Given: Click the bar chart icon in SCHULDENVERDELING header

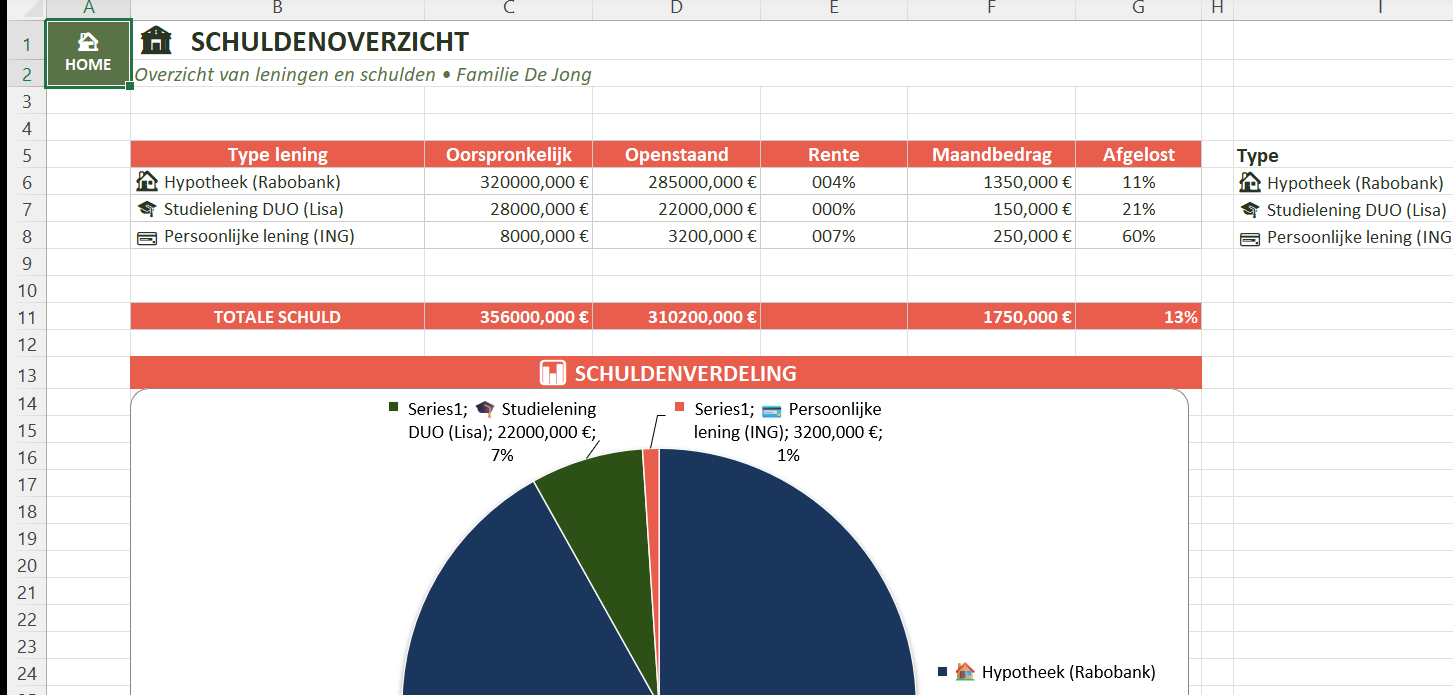Looking at the screenshot, I should (553, 374).
